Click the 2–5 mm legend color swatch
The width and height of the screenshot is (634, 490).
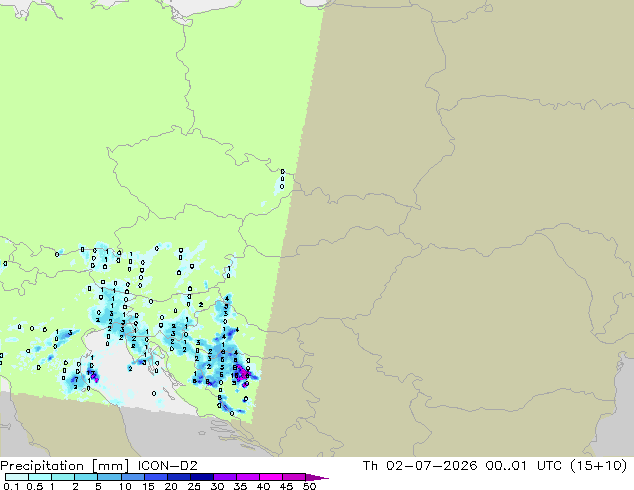pos(86,477)
